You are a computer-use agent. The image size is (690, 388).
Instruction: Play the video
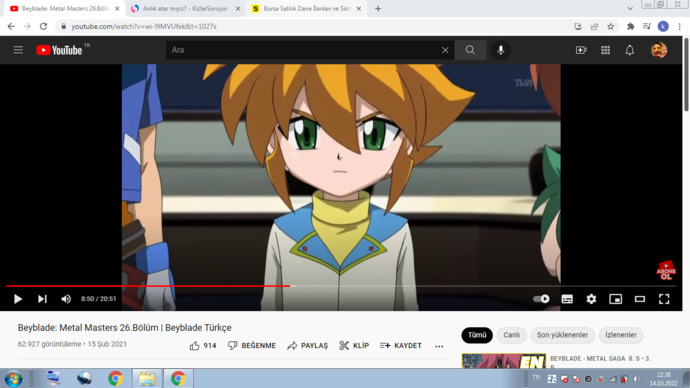(18, 299)
